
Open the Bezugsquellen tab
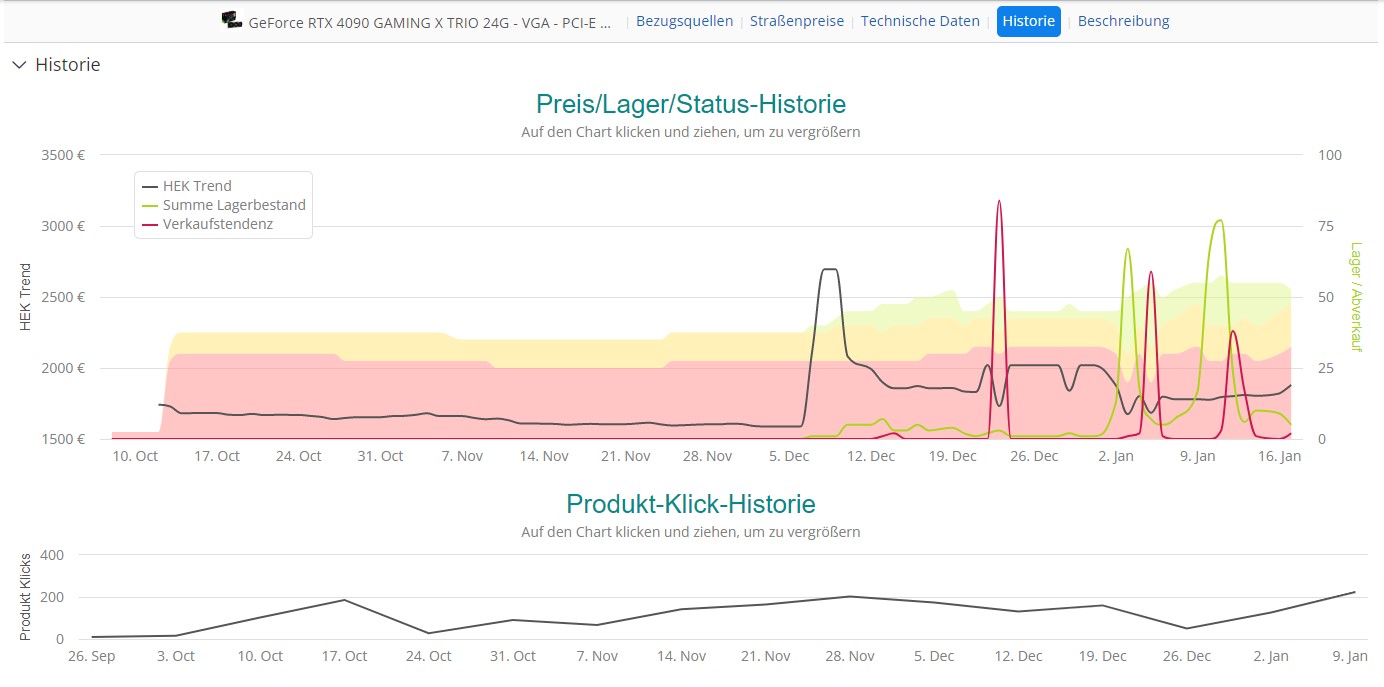point(684,21)
